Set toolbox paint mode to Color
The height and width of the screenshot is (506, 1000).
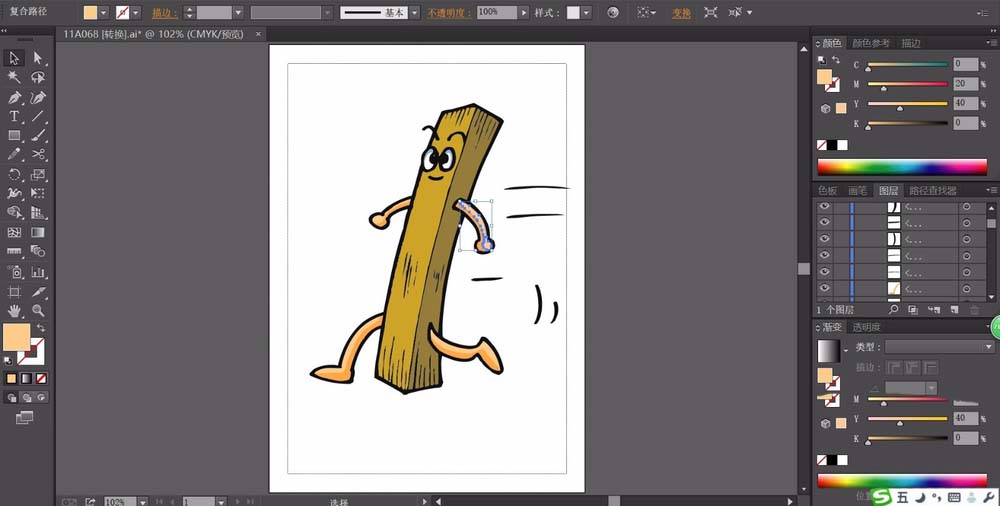[11, 378]
